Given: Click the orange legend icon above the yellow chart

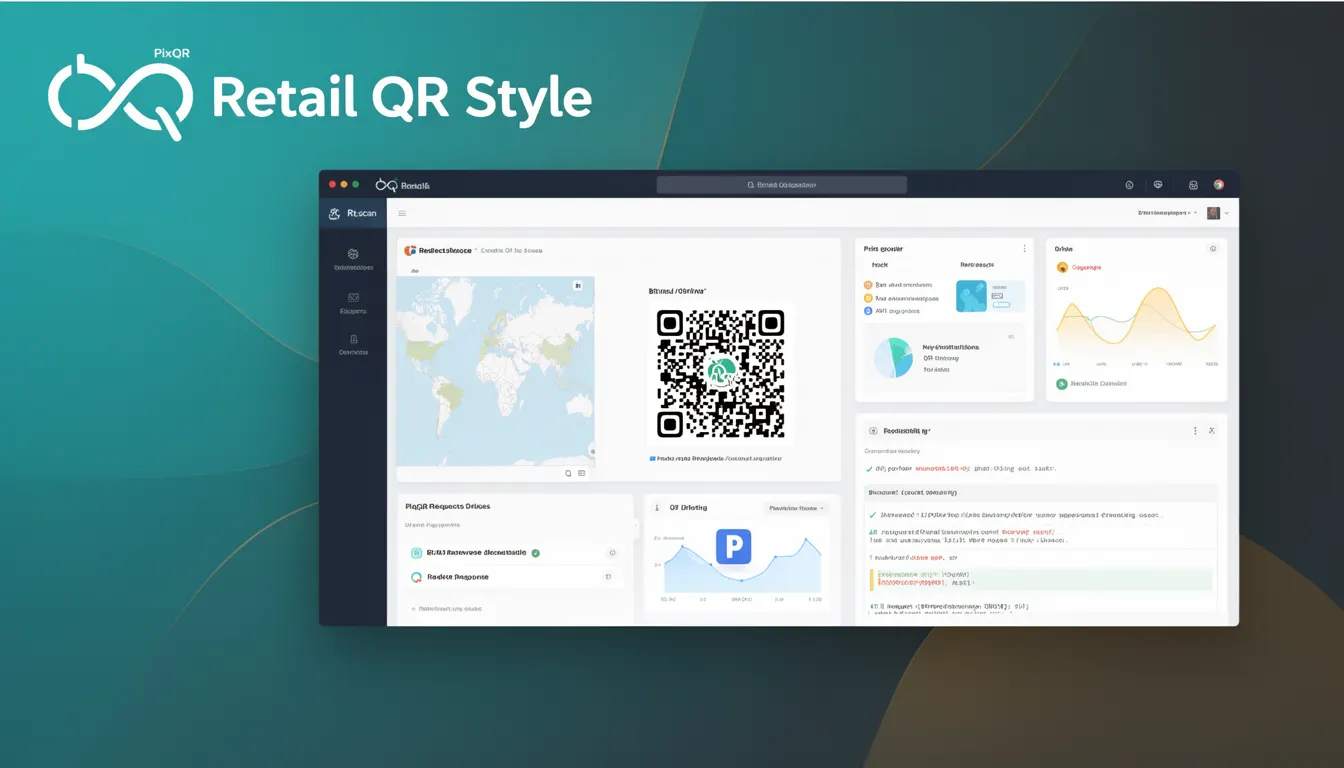Looking at the screenshot, I should click(x=1062, y=267).
